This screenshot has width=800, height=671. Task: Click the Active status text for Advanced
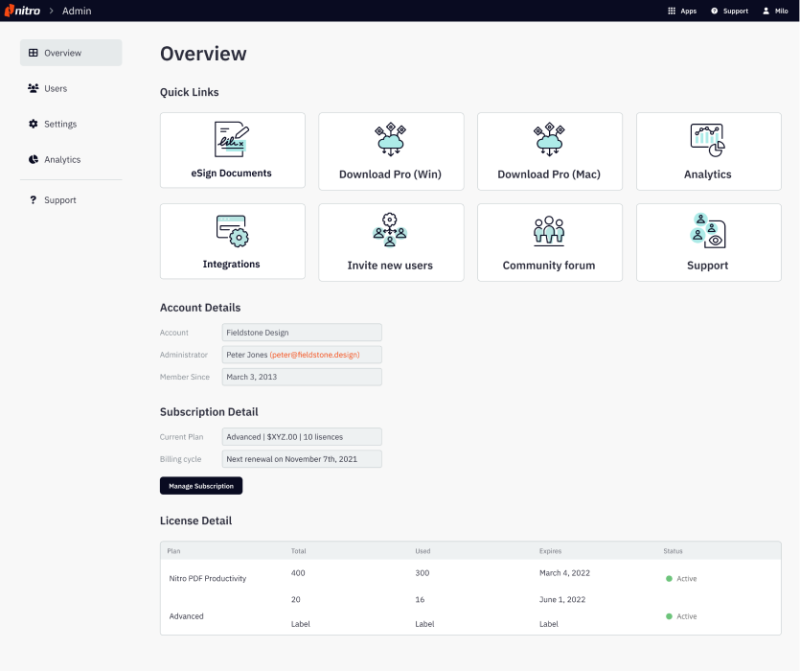click(687, 616)
